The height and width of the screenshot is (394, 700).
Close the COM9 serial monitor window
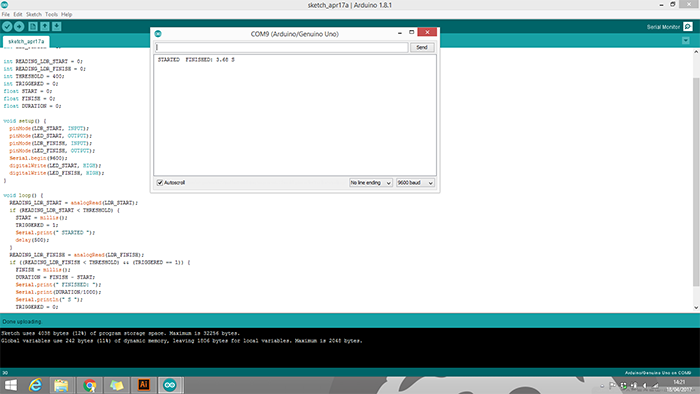427,32
